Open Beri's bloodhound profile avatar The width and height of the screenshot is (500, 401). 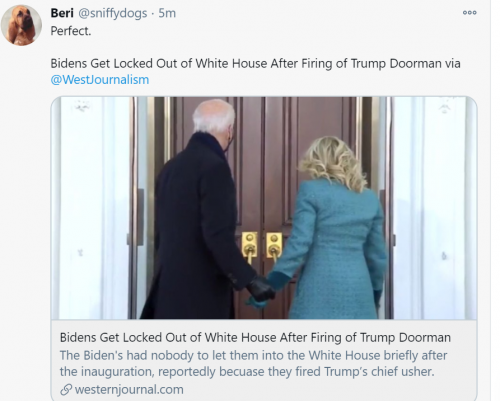[x=21, y=25]
